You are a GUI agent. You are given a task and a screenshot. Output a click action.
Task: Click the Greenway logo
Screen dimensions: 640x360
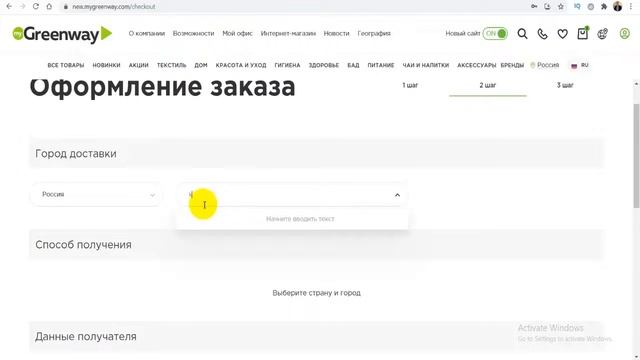[x=62, y=34]
